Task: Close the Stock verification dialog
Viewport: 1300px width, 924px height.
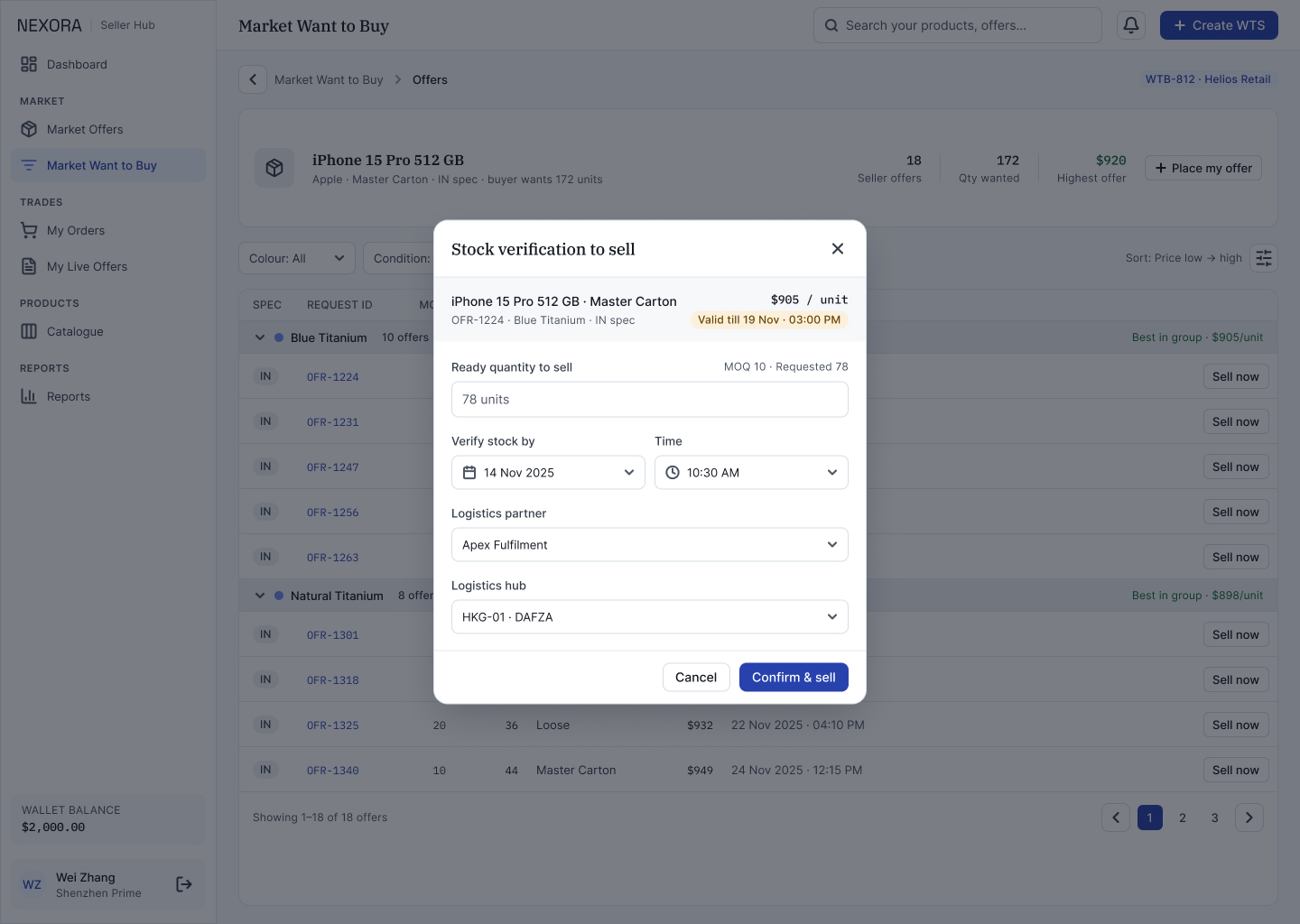Action: pos(838,249)
